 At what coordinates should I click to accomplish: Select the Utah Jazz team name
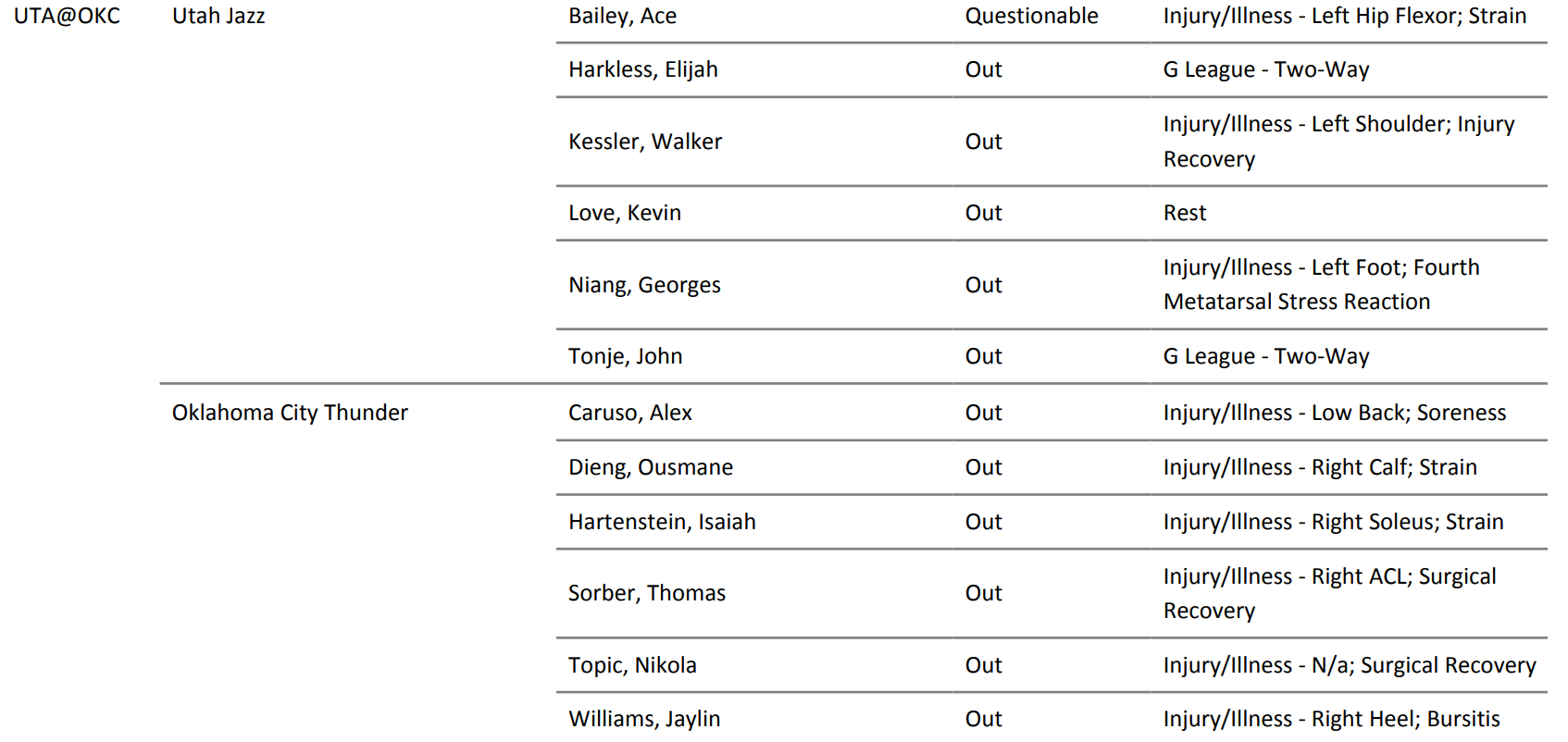[218, 17]
